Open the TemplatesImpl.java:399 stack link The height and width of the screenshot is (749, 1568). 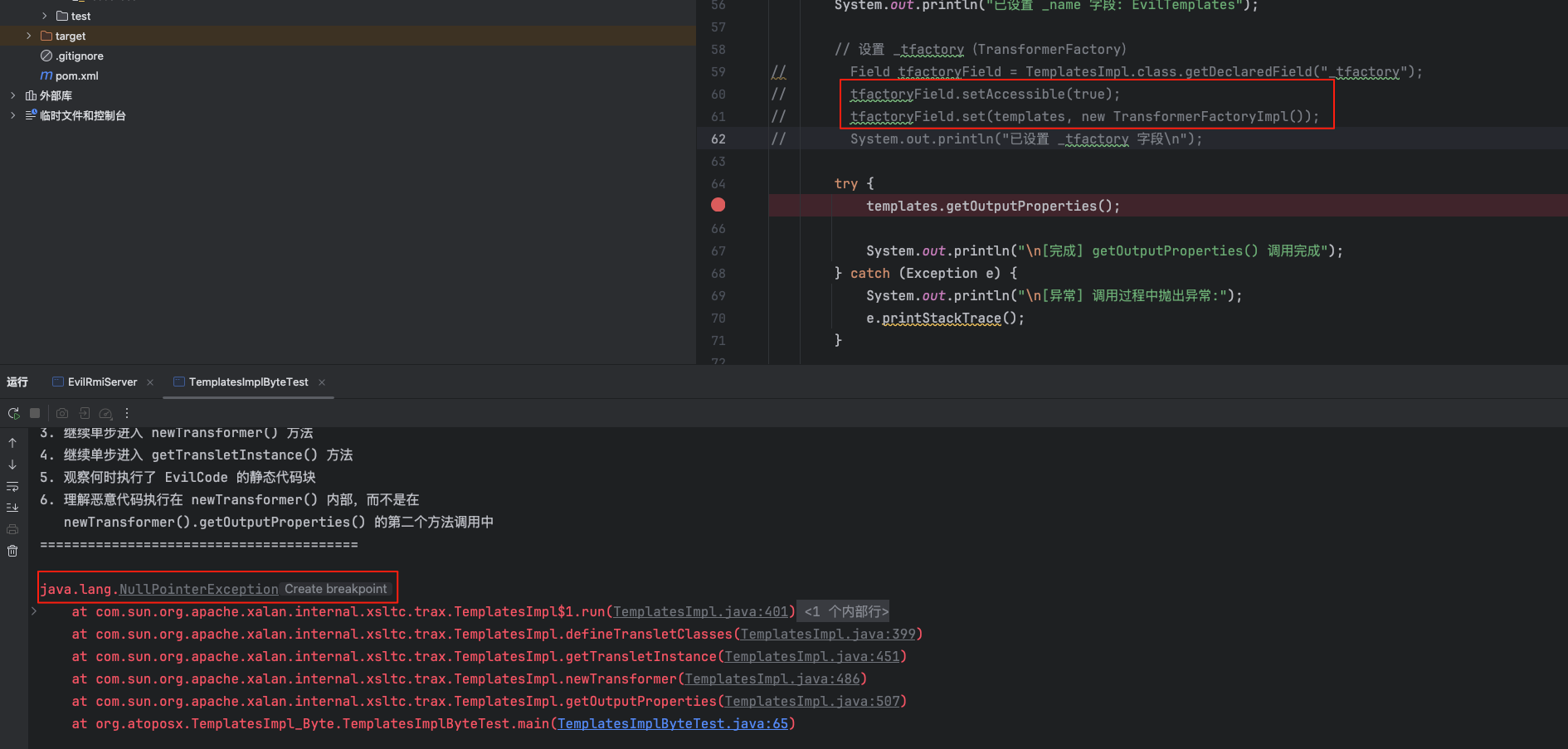[828, 634]
